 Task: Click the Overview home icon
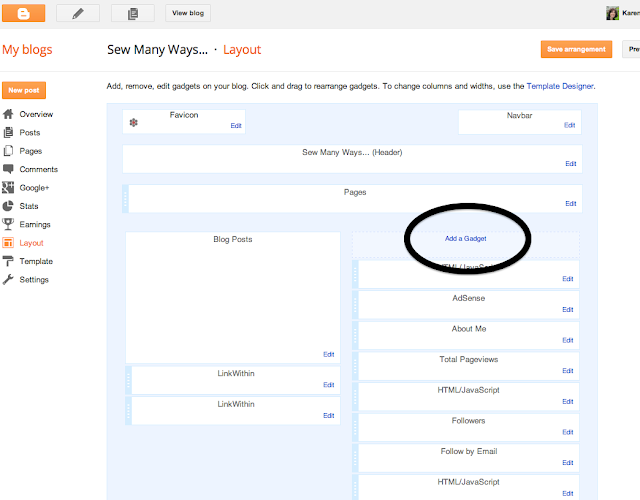8,114
